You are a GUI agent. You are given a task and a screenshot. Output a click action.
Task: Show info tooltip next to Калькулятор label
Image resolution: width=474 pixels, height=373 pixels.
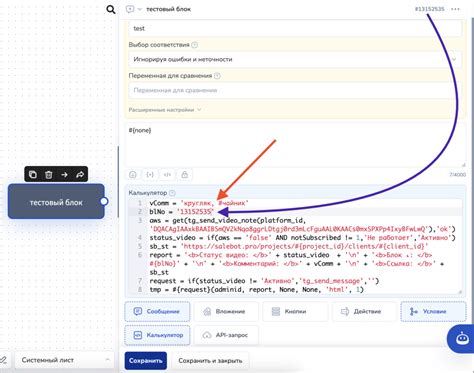pyautogui.click(x=172, y=193)
